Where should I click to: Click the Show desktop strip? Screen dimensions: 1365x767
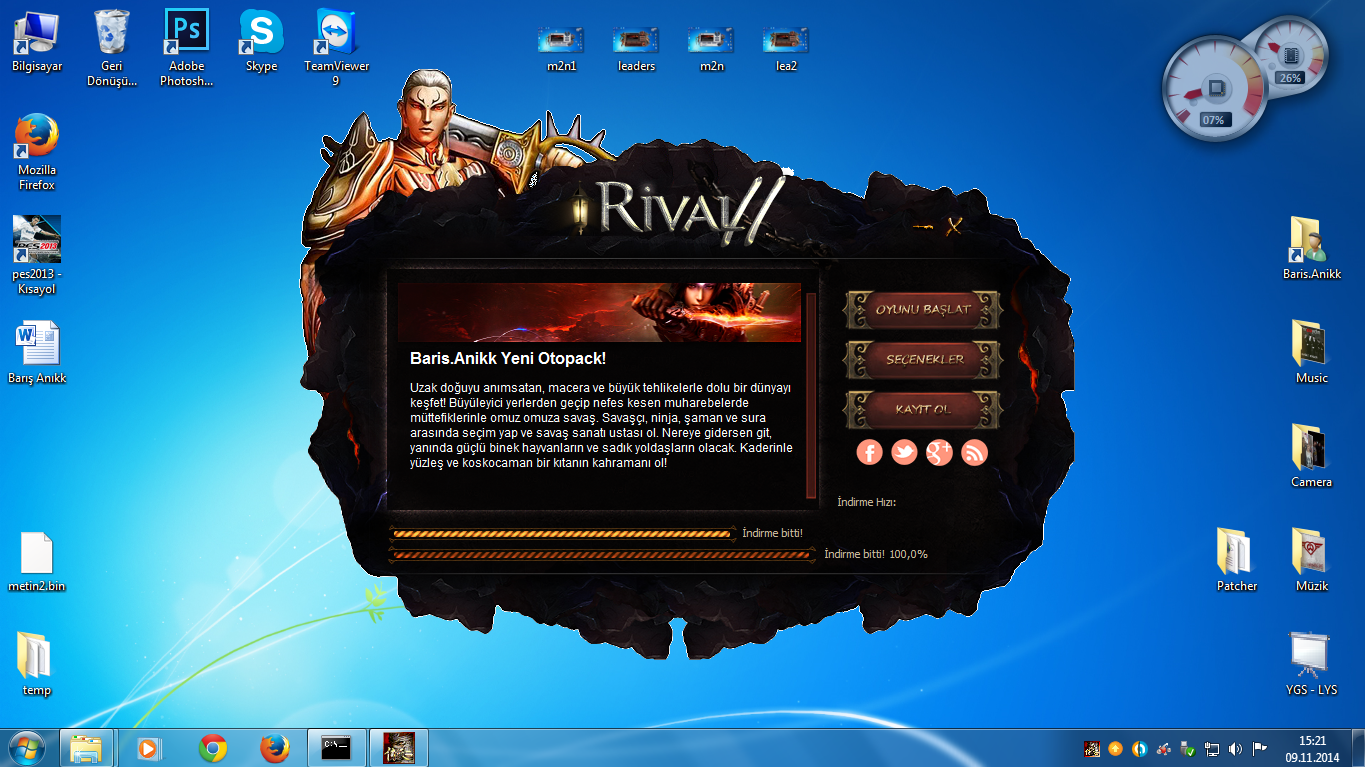click(x=1357, y=748)
